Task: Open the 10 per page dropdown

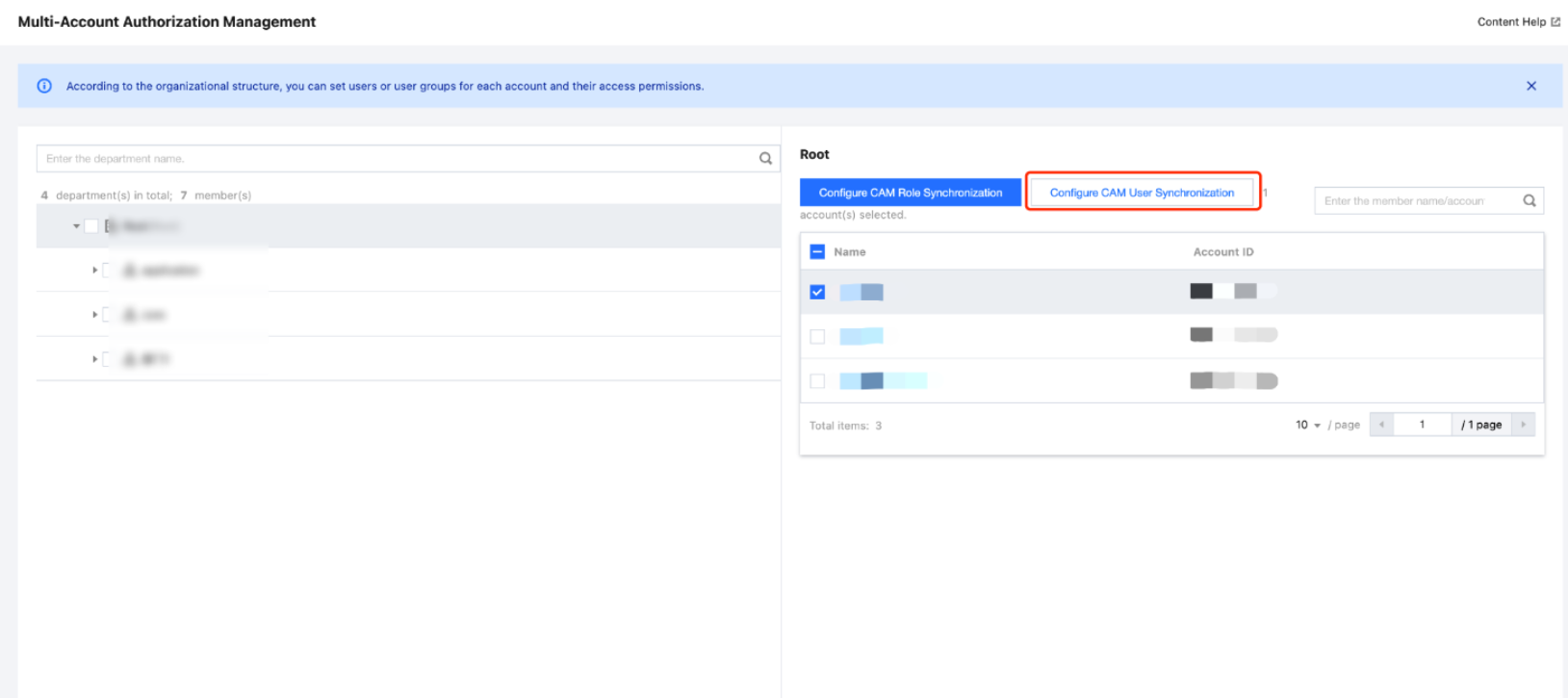Action: [1307, 425]
